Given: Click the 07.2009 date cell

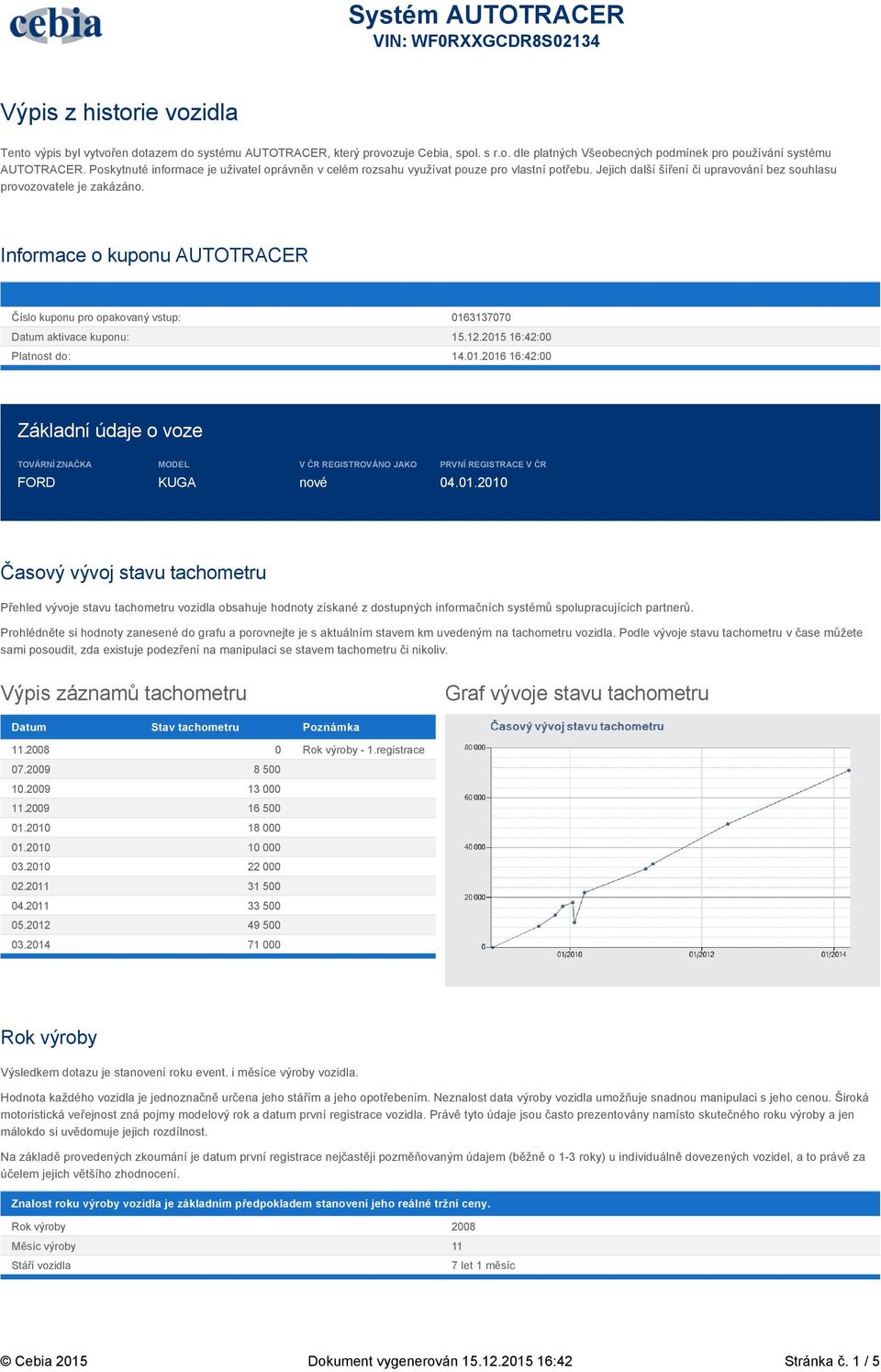Looking at the screenshot, I should click(31, 769).
